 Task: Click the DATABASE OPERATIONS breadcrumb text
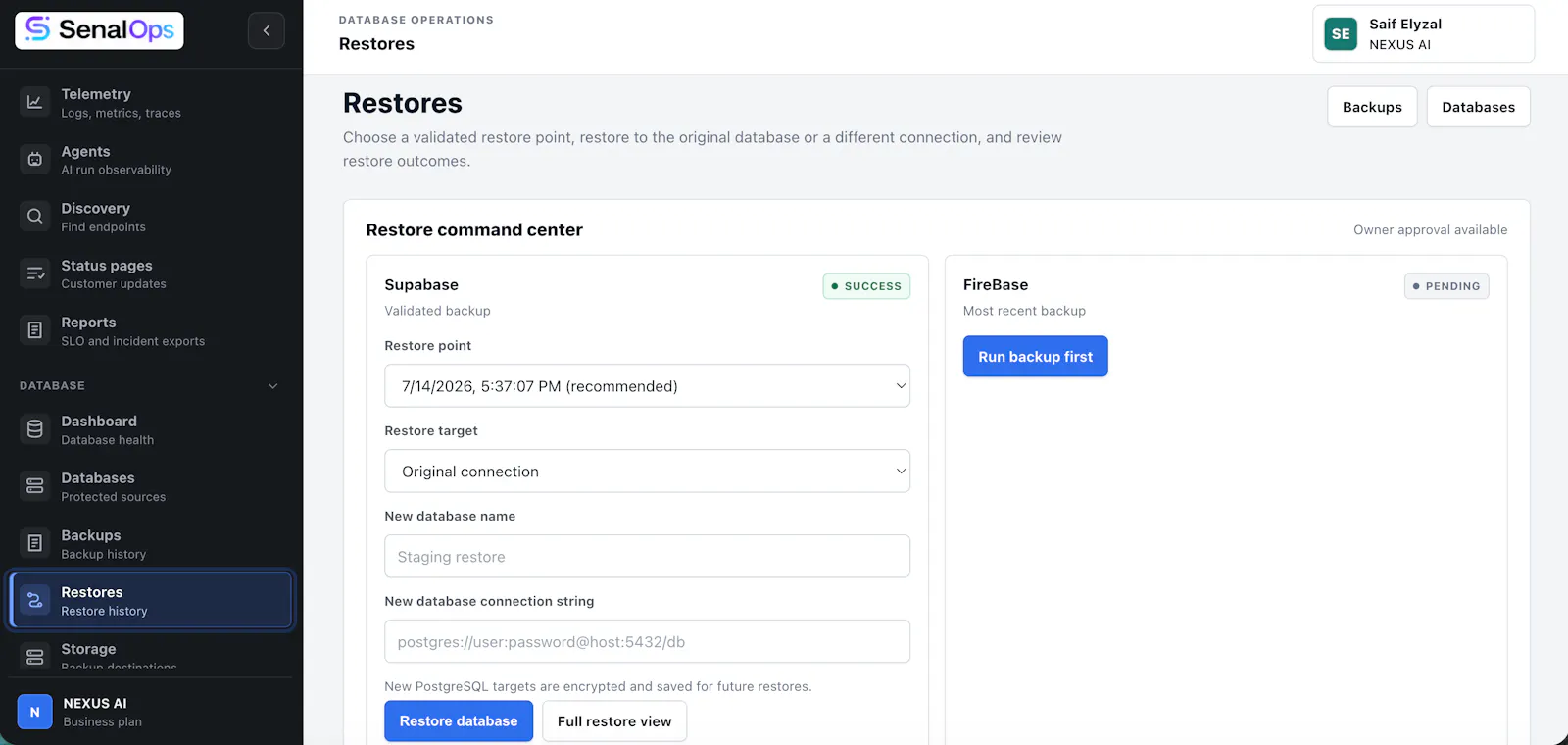coord(416,20)
